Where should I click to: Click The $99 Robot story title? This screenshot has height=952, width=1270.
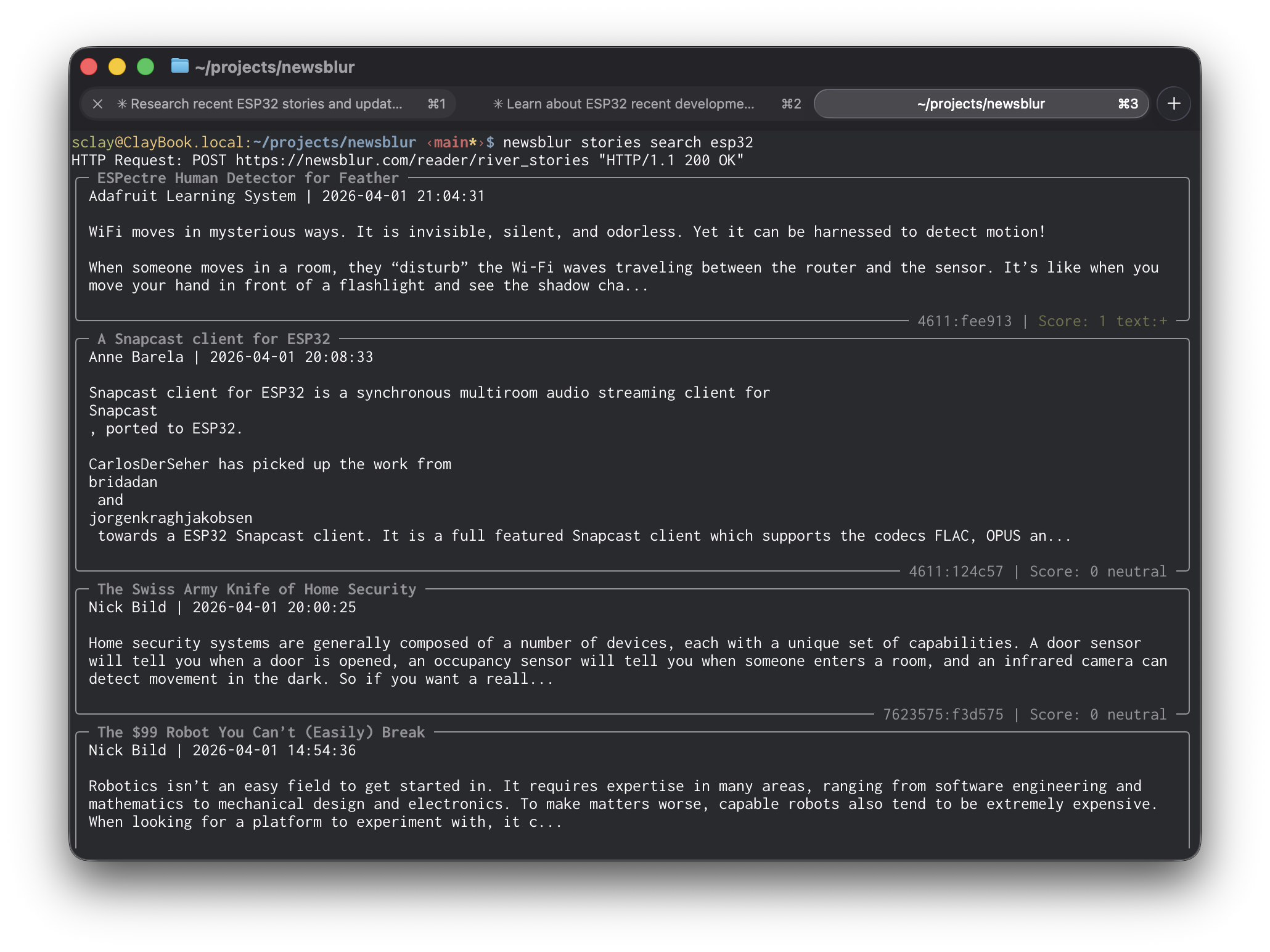(x=261, y=732)
